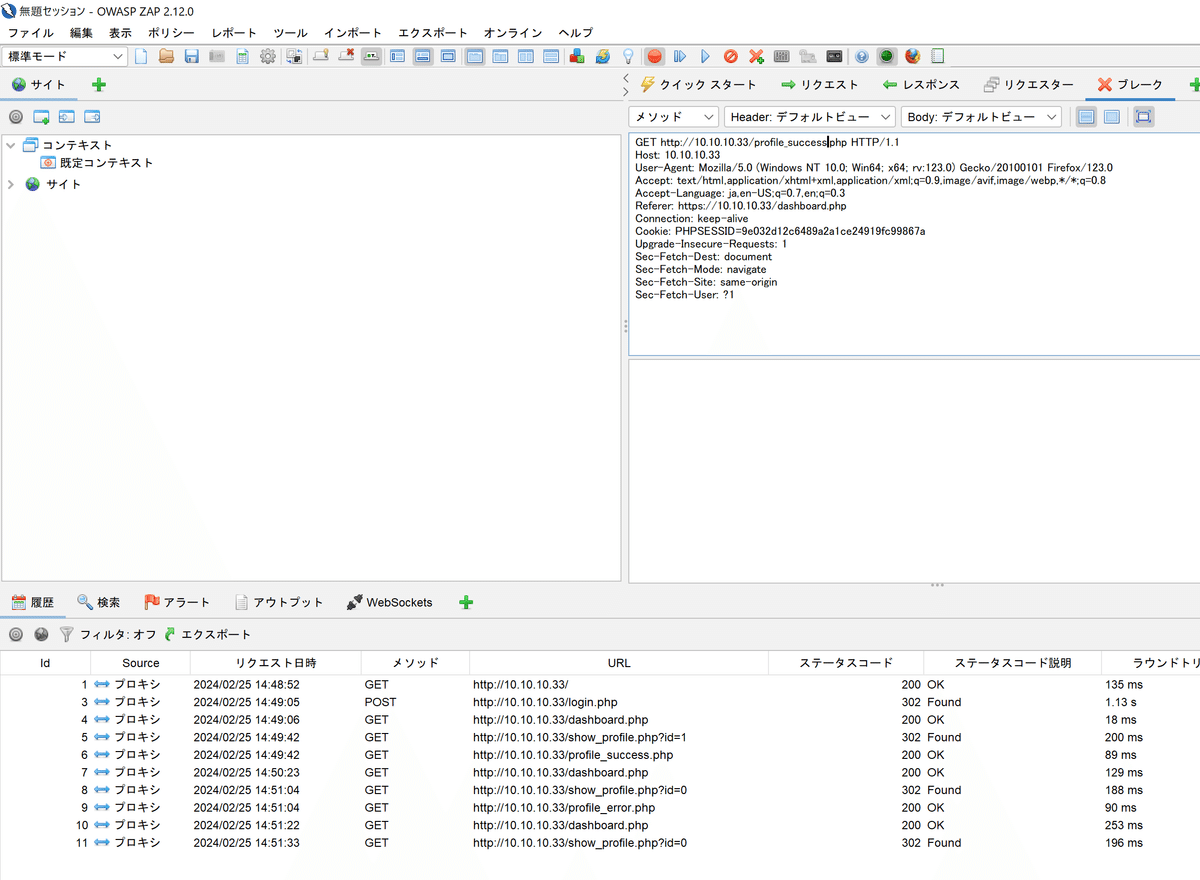1200x880 pixels.
Task: Open the メソッド dropdown
Action: [673, 117]
